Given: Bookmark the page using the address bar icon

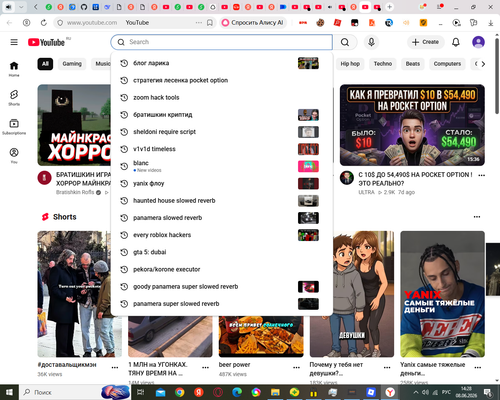Looking at the screenshot, I should tap(210, 23).
